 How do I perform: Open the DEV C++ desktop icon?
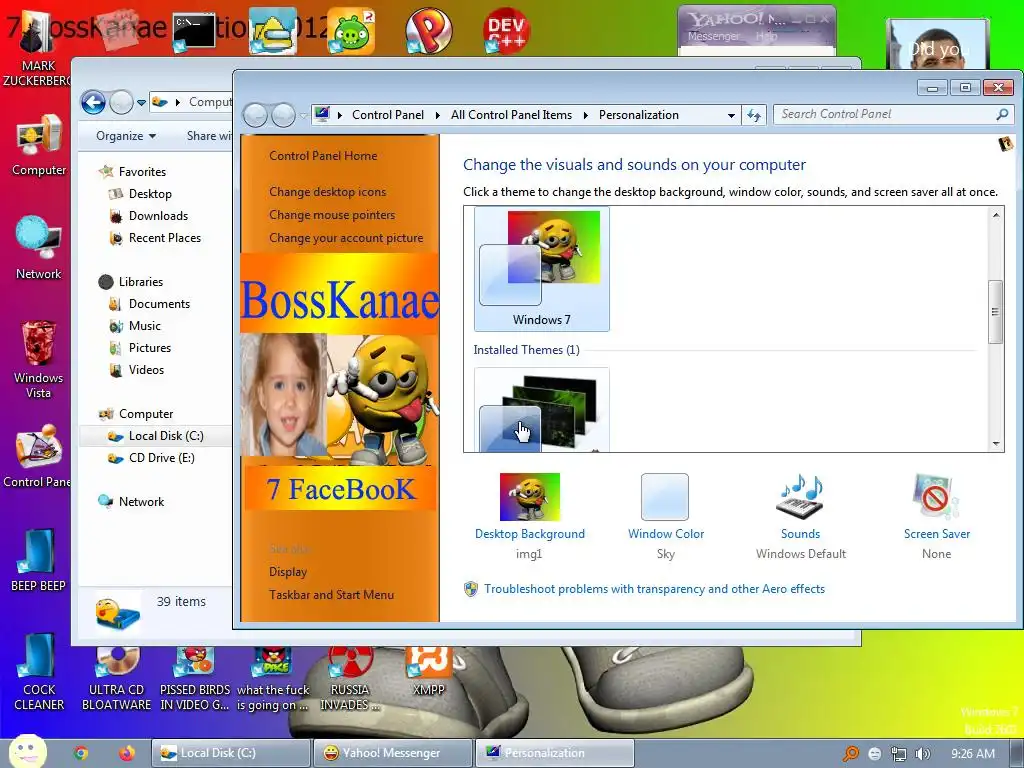pos(506,30)
